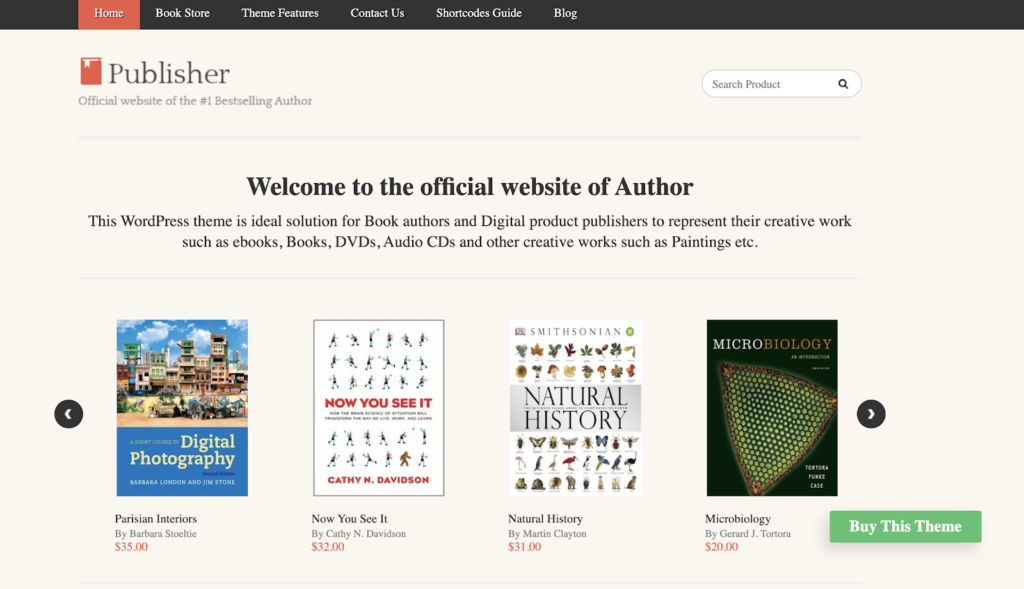
Task: Click author text By Martin Clayton
Action: tap(547, 533)
